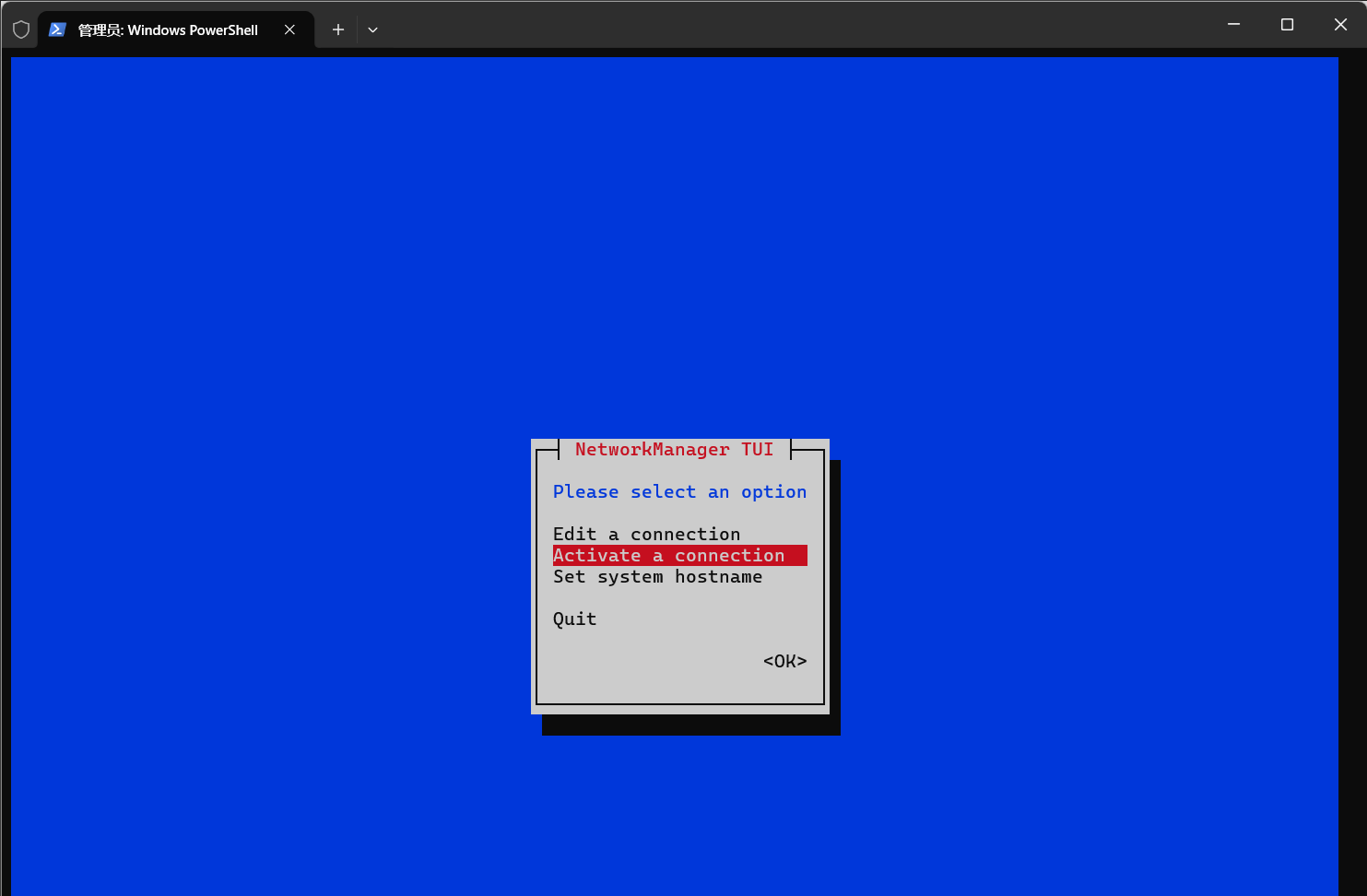Select Quit to exit nmtui
Screen dimensions: 1367x896
[574, 619]
